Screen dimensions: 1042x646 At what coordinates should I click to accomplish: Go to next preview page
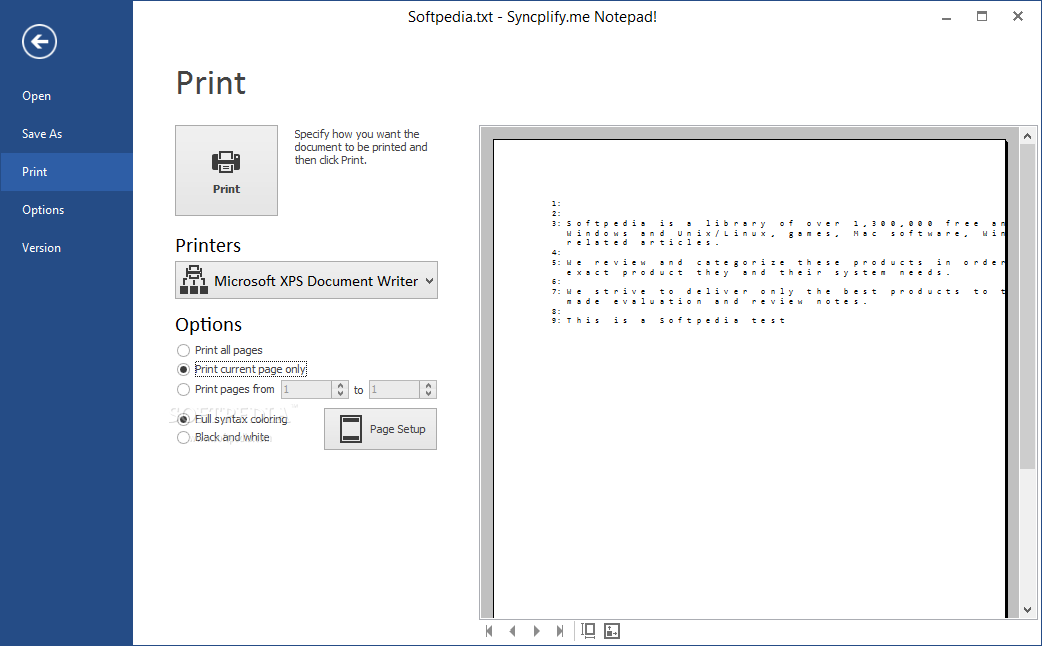[x=536, y=631]
